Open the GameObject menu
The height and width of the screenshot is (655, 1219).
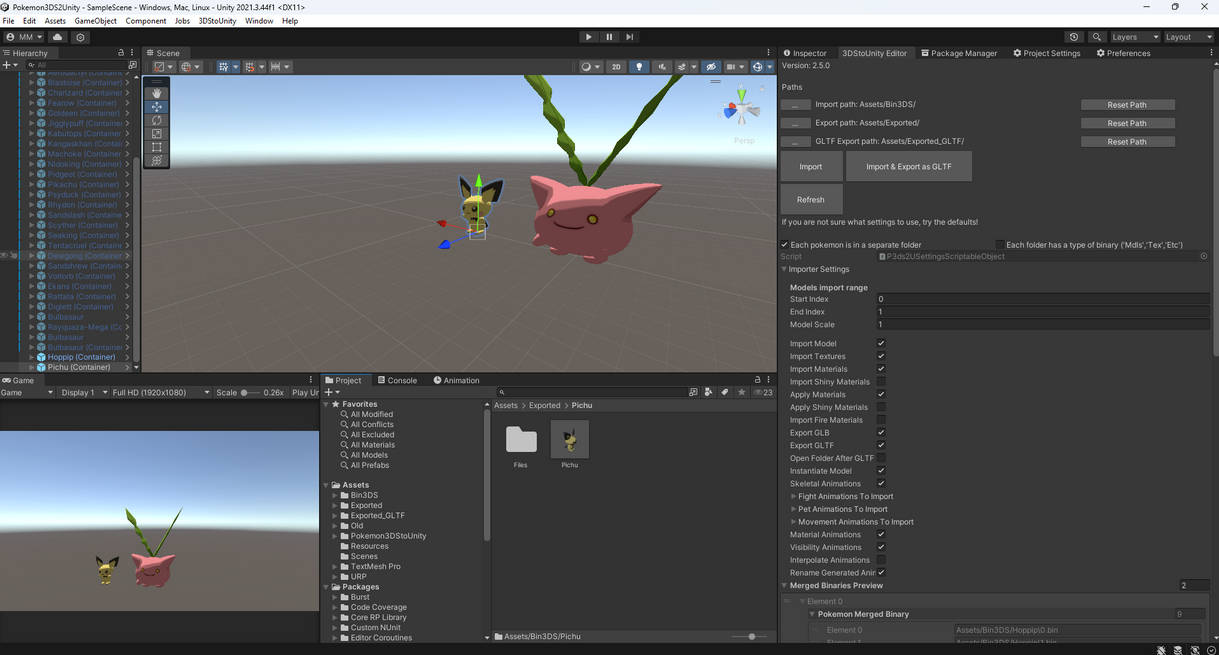pyautogui.click(x=95, y=21)
